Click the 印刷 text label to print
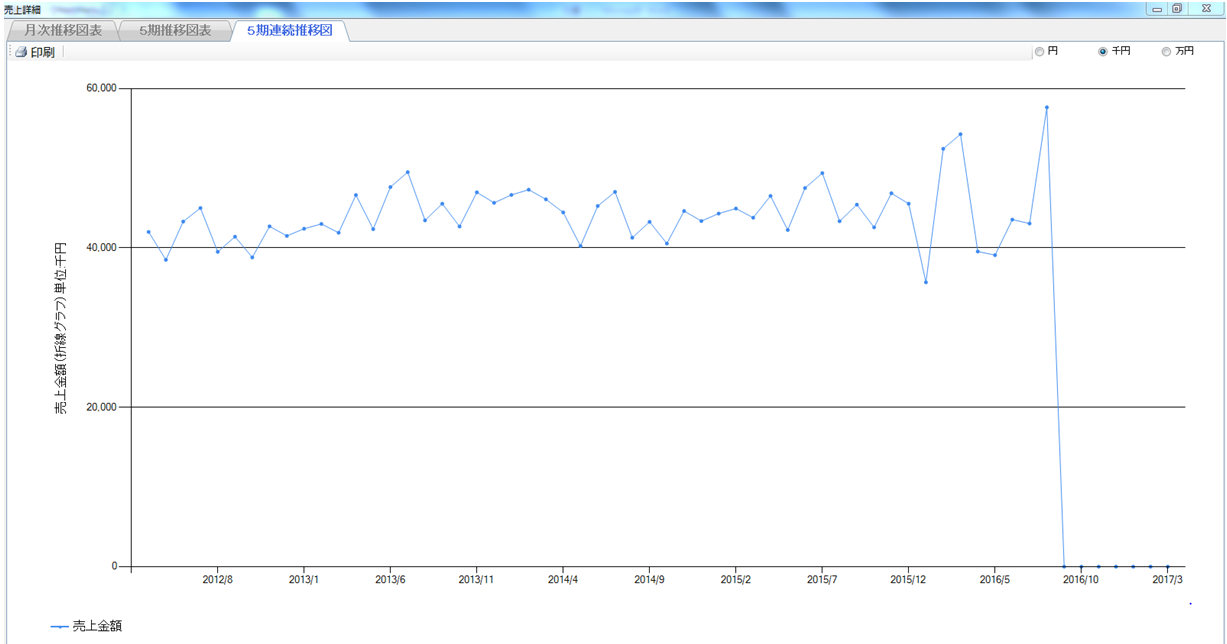 click(x=43, y=52)
